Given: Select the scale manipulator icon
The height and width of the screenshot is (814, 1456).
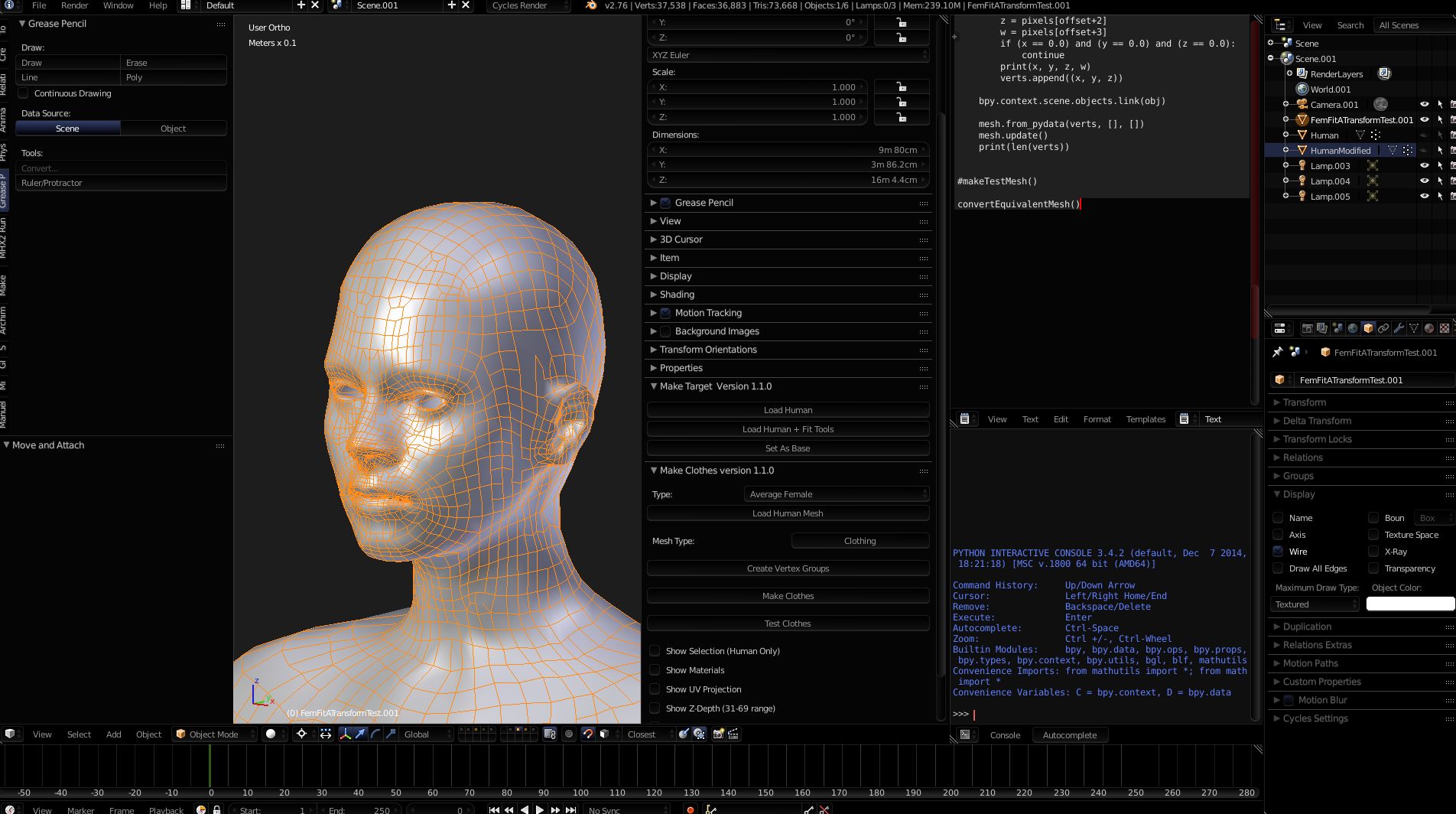Looking at the screenshot, I should point(391,734).
